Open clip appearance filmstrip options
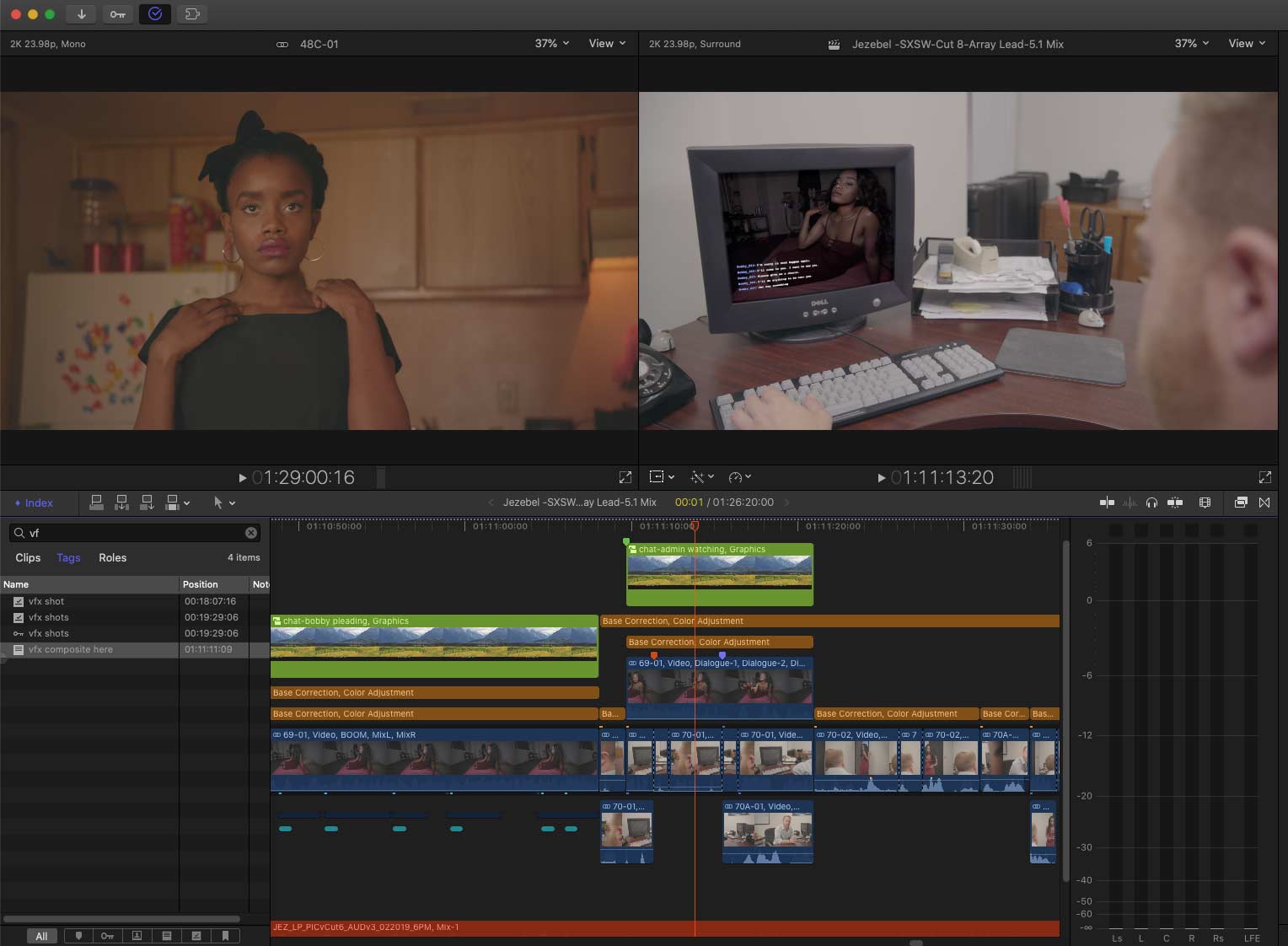Screen dimensions: 1288x946 tap(1205, 503)
